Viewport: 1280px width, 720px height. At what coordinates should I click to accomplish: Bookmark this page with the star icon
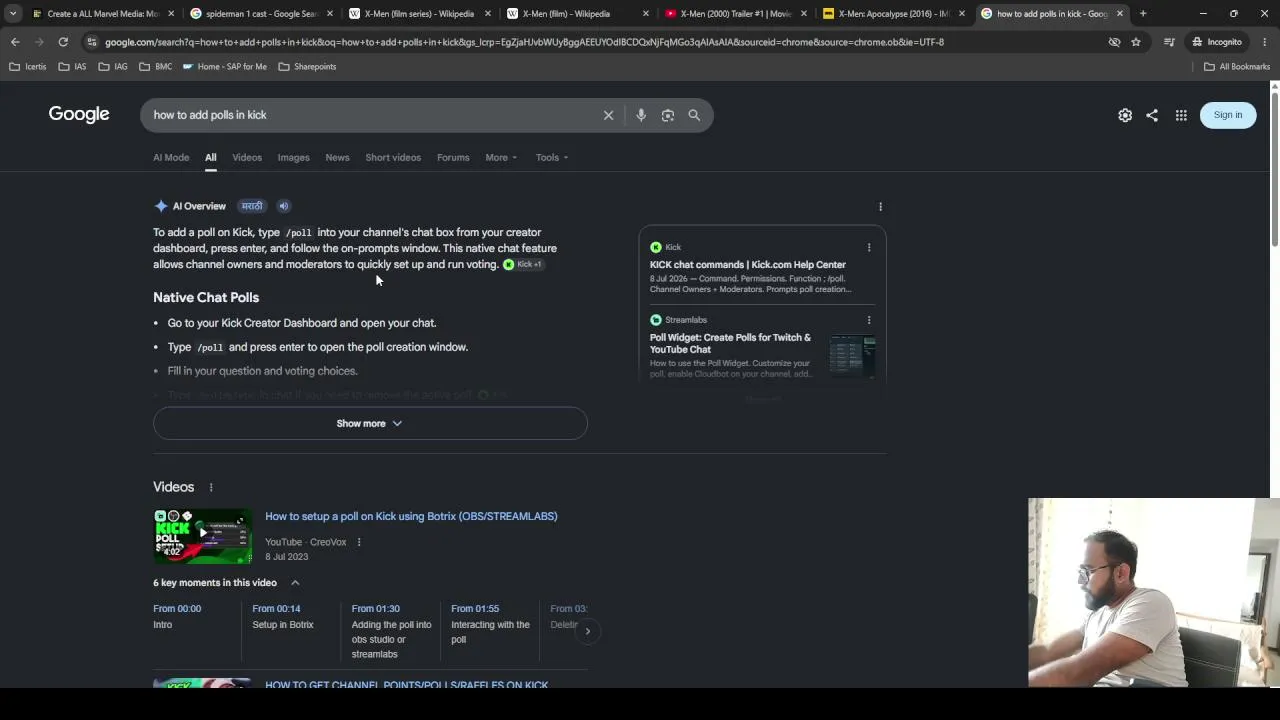(x=1136, y=42)
